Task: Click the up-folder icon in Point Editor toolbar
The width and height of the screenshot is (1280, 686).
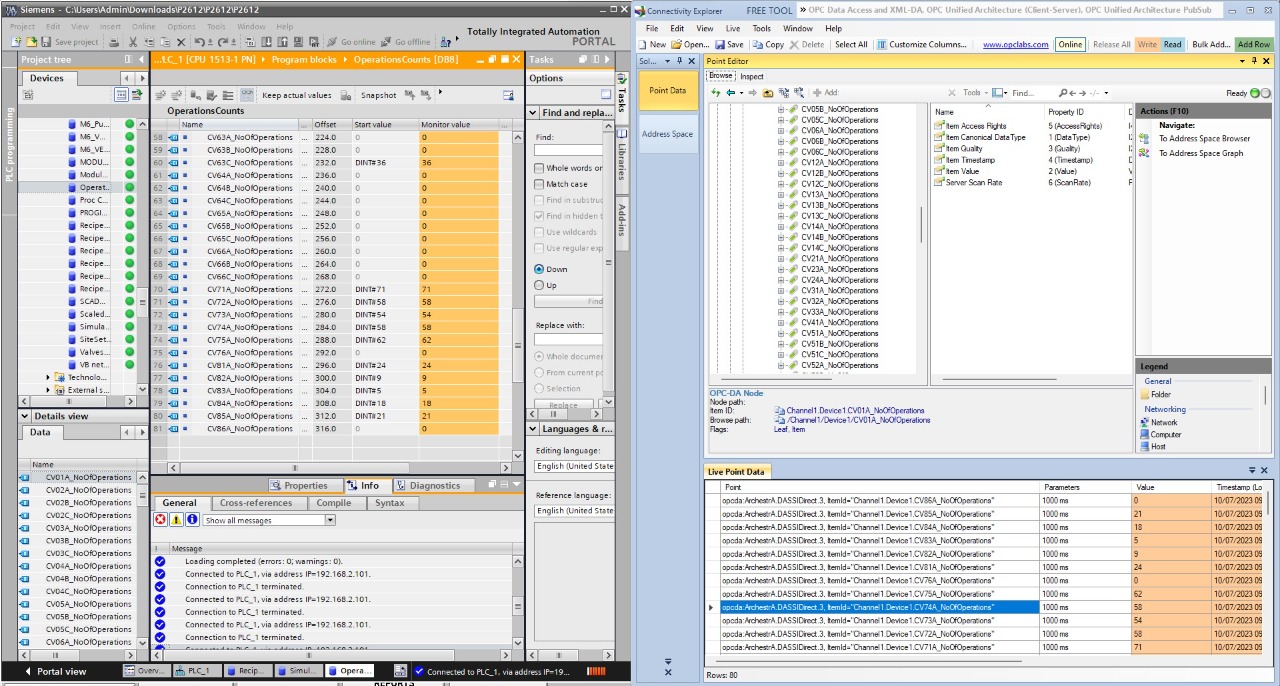Action: click(x=767, y=93)
